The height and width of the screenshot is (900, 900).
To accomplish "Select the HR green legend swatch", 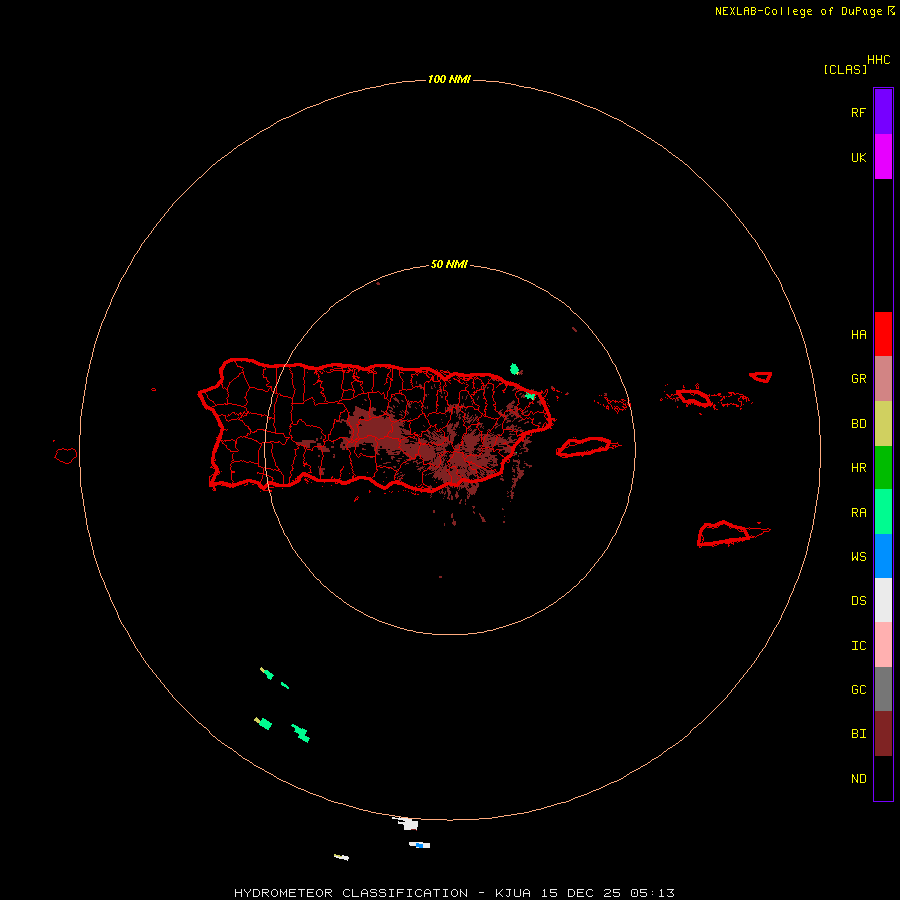I will 883,468.
